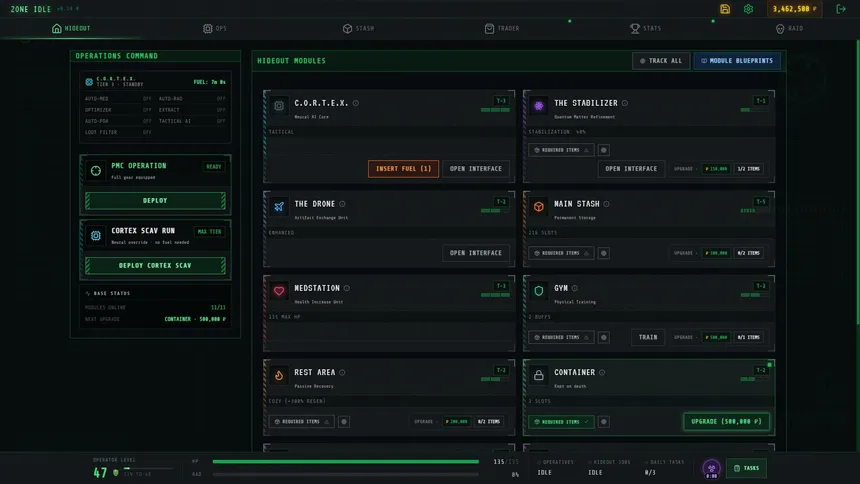Click the page scrollbar on right edge

click(x=858, y=181)
